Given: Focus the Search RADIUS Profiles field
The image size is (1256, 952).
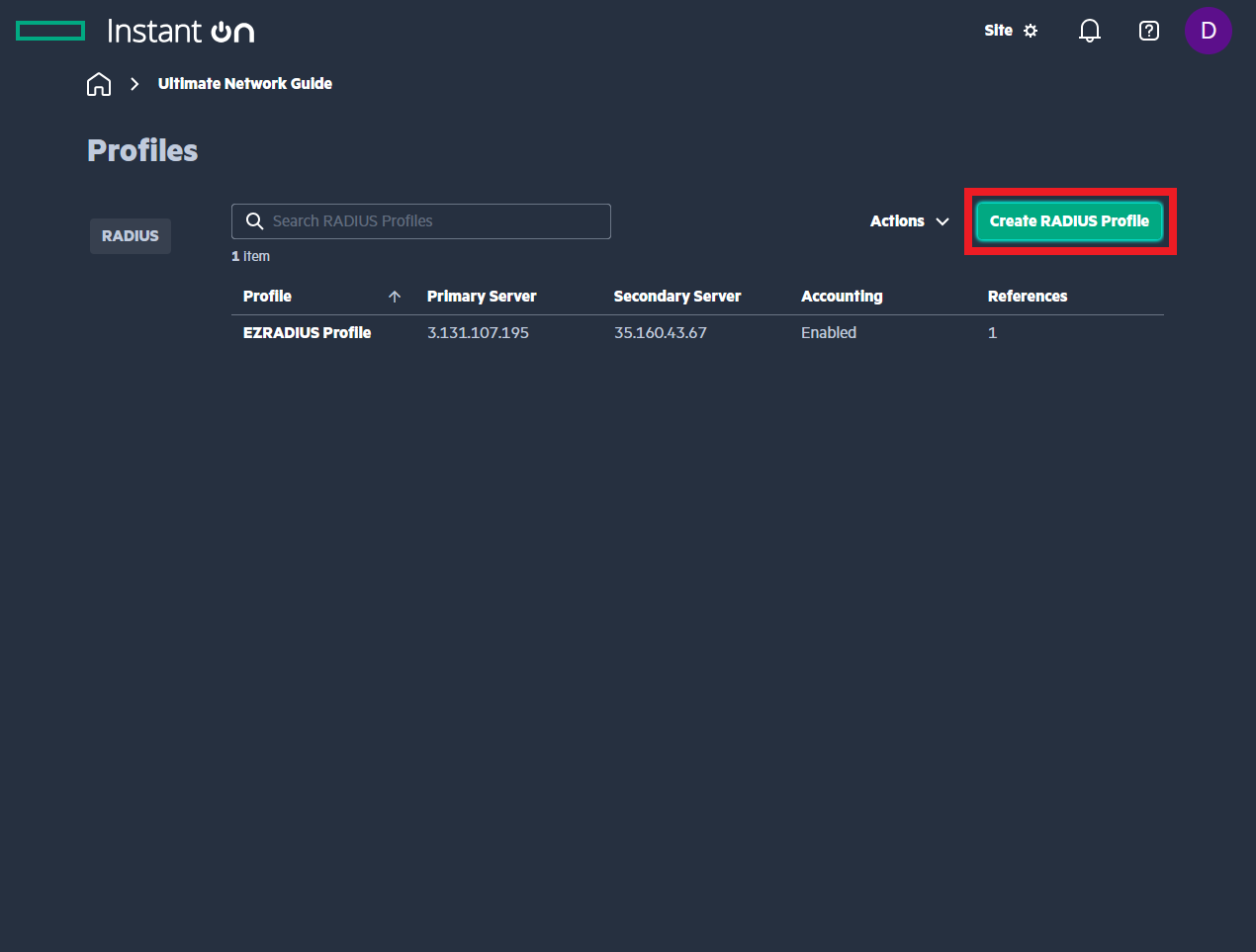Looking at the screenshot, I should point(421,221).
